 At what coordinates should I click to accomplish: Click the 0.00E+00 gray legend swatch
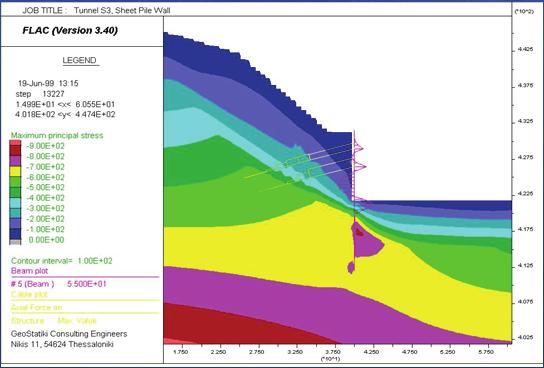tap(15, 242)
